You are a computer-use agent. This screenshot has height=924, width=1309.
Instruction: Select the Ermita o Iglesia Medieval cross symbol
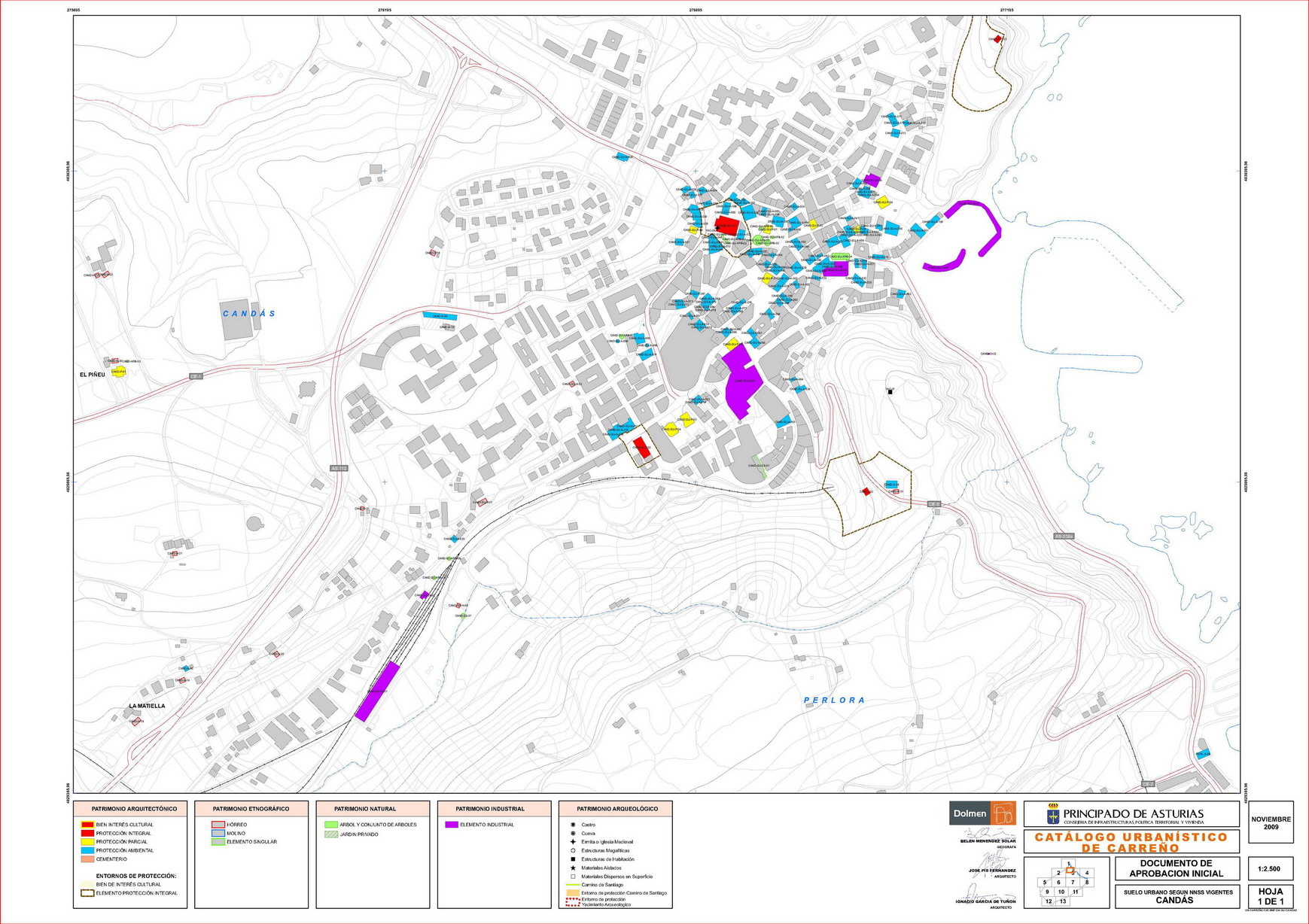point(573,842)
